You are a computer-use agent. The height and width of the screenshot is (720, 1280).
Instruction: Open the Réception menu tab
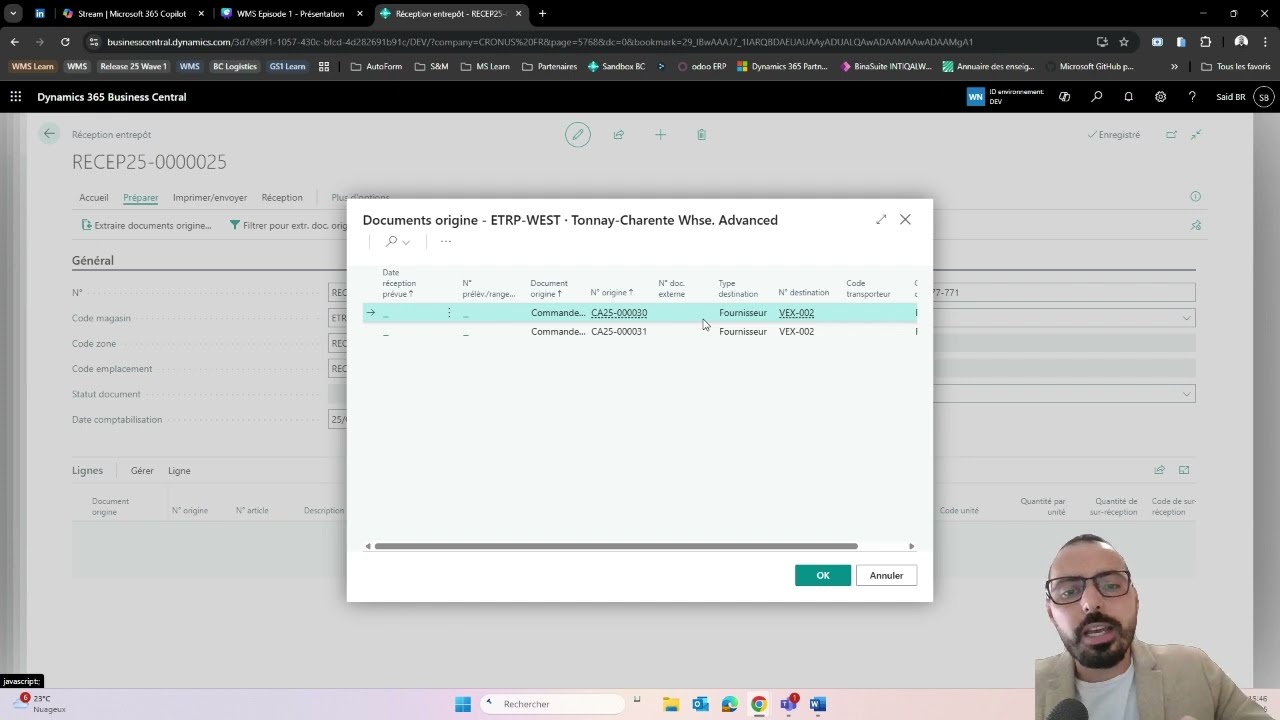(x=282, y=197)
